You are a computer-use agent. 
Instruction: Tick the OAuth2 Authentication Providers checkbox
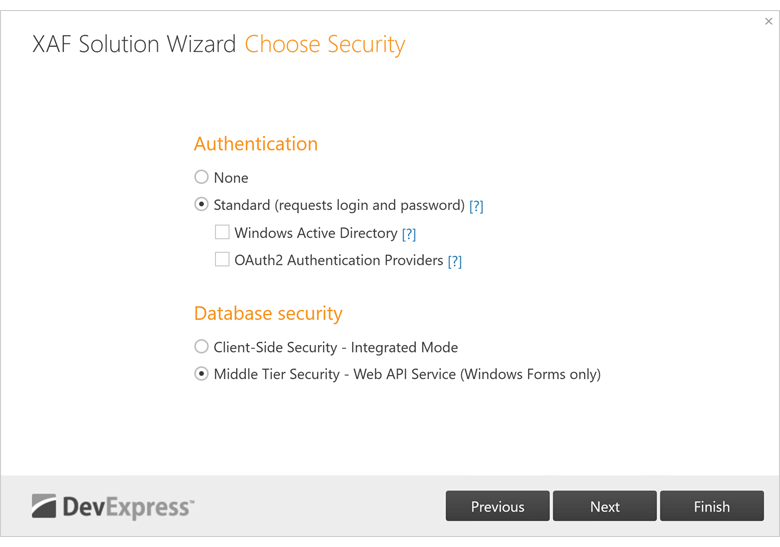[x=222, y=260]
